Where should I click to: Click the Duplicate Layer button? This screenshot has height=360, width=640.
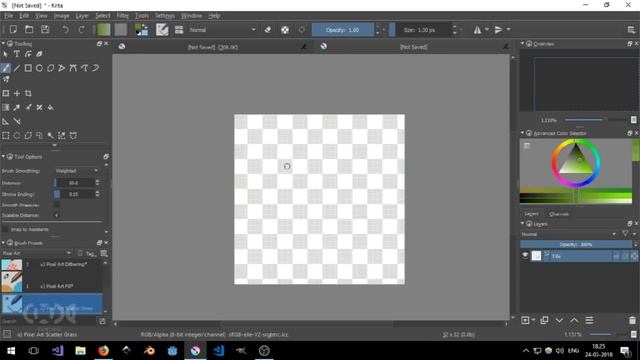[544, 320]
